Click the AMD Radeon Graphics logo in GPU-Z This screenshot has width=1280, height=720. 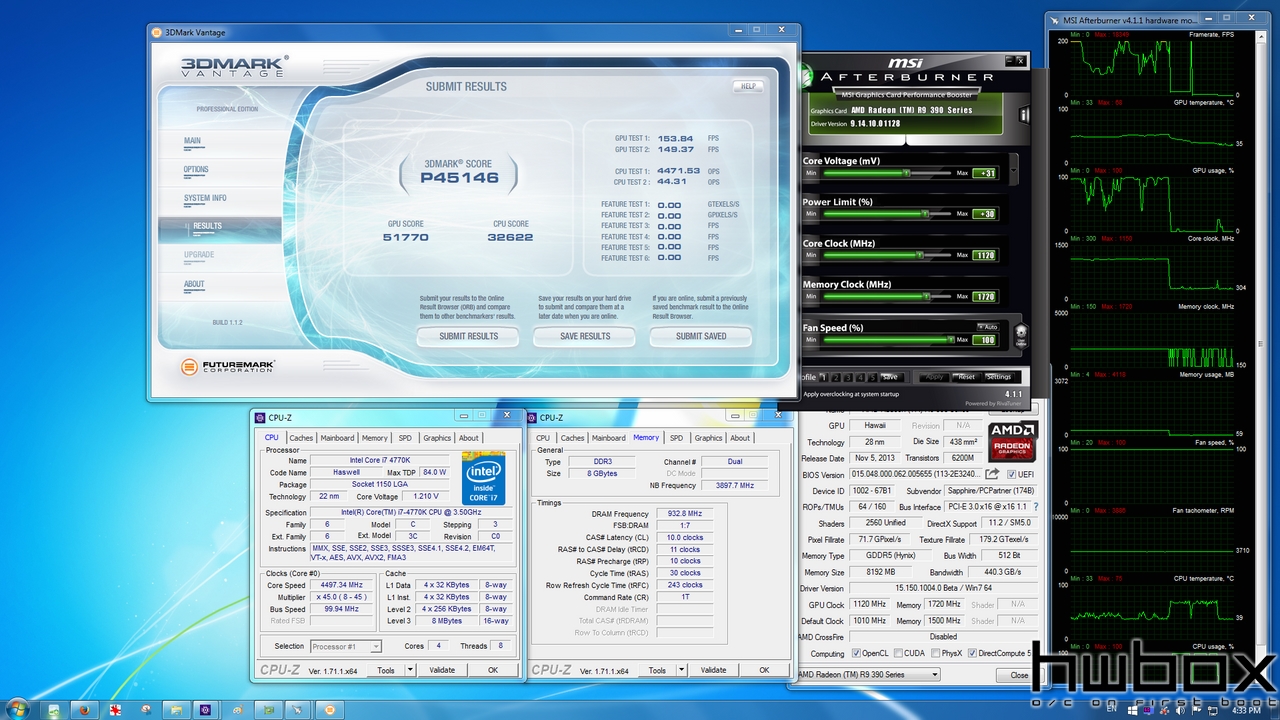pos(1013,441)
